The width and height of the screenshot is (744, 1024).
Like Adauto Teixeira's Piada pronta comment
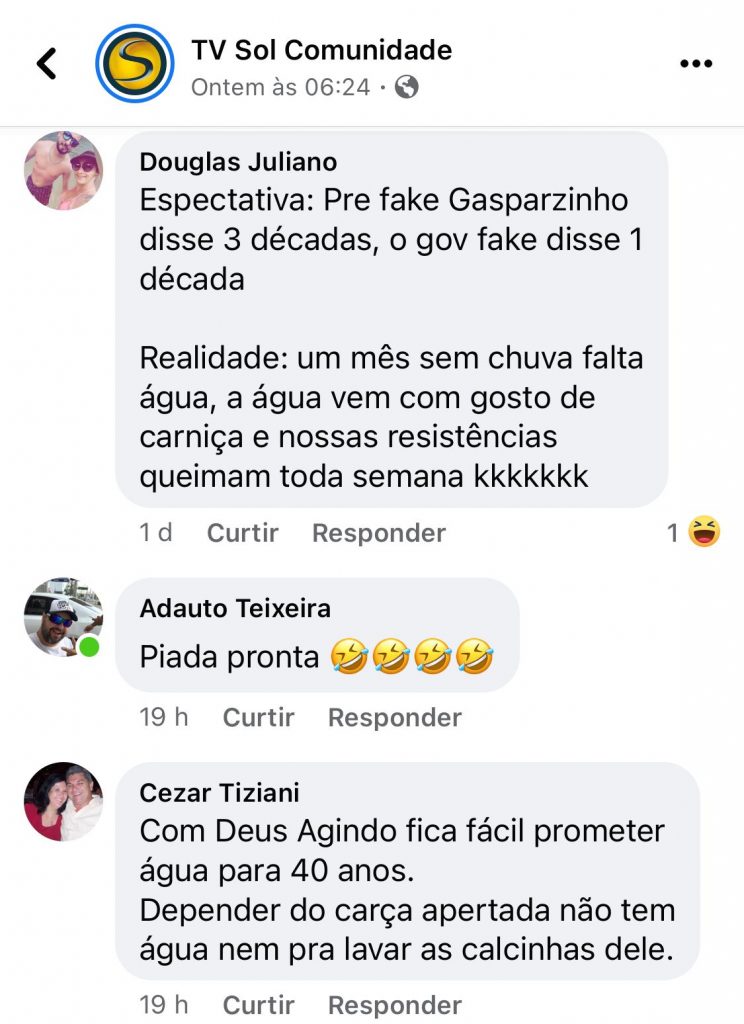258,718
